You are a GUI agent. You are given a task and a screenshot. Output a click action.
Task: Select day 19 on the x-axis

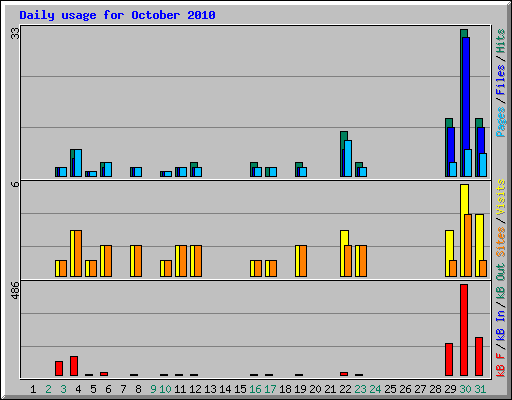pos(300,389)
